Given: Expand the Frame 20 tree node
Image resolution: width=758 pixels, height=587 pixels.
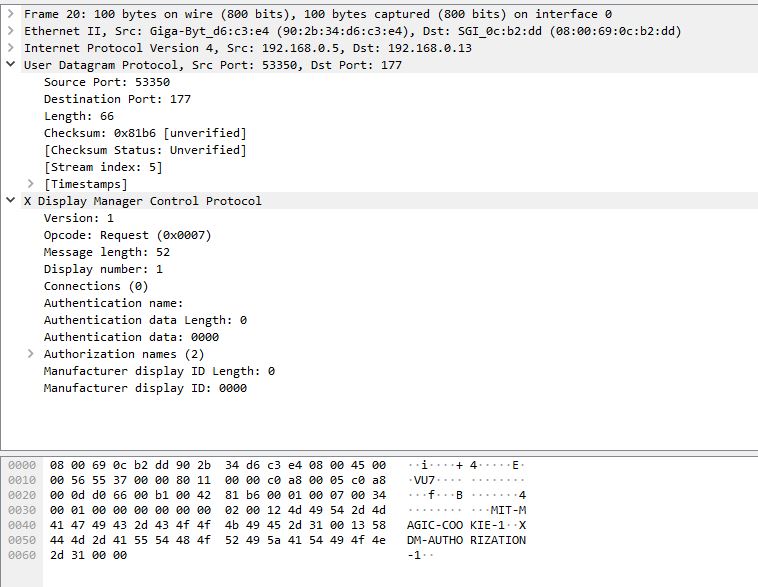Looking at the screenshot, I should coord(11,14).
